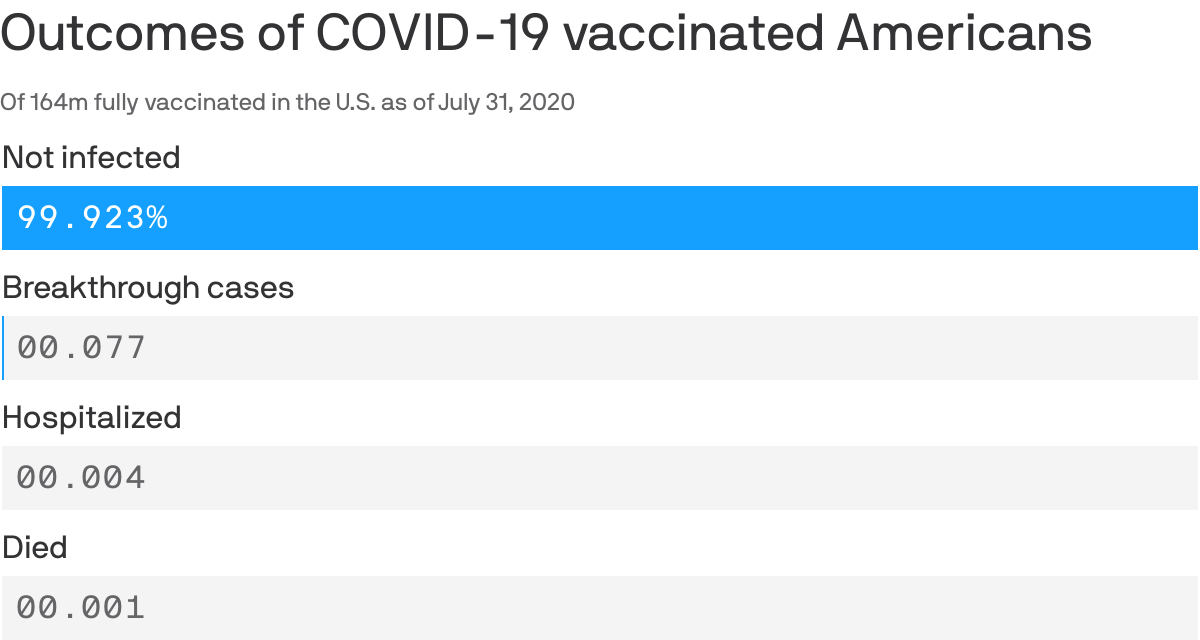Click "164m" in the subtitle
This screenshot has height=640, width=1200.
point(57,102)
